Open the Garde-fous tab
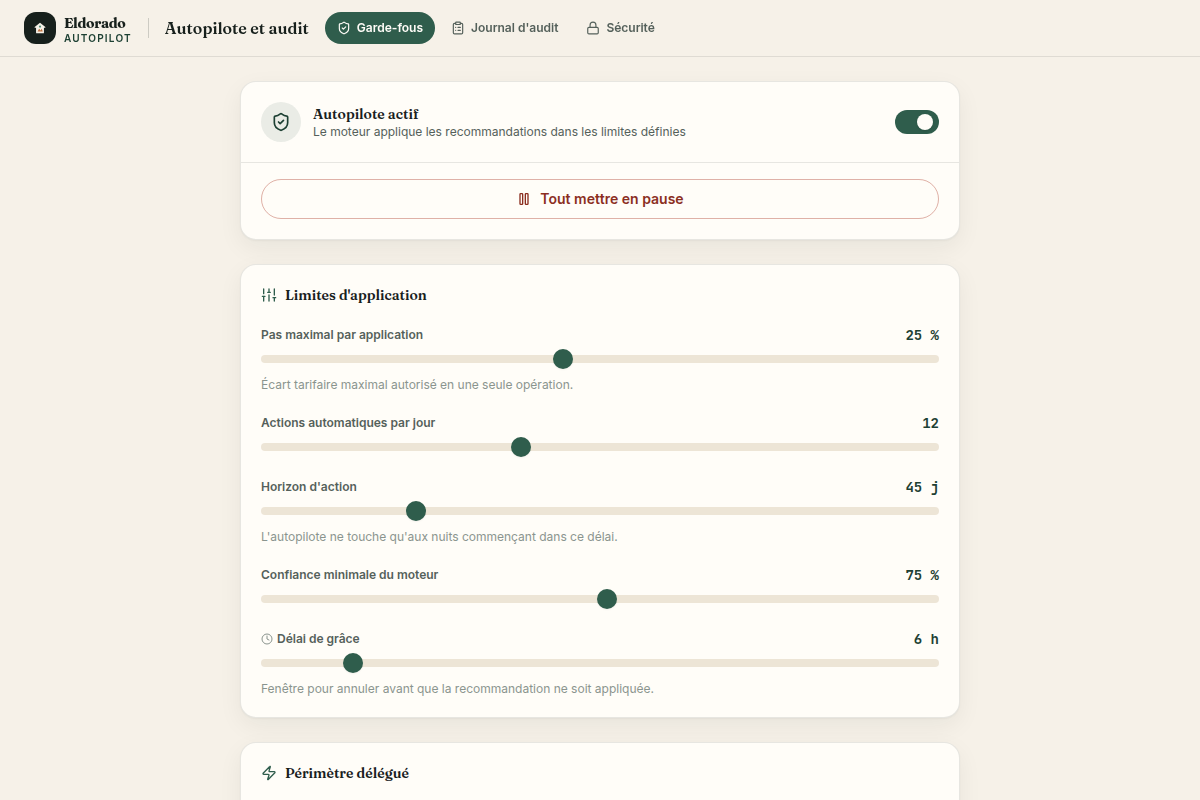 (380, 28)
